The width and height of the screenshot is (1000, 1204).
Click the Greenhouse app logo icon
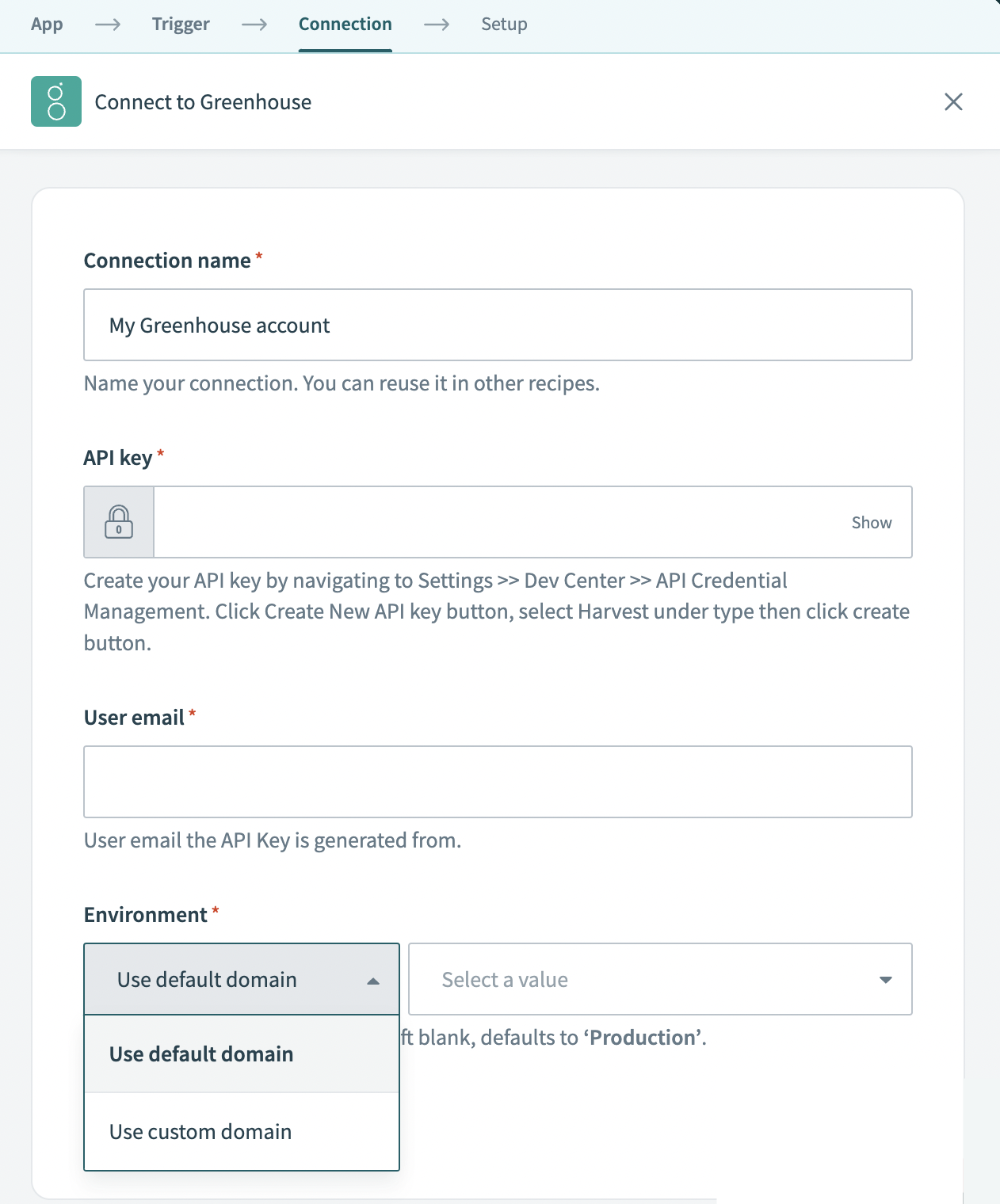coord(55,101)
